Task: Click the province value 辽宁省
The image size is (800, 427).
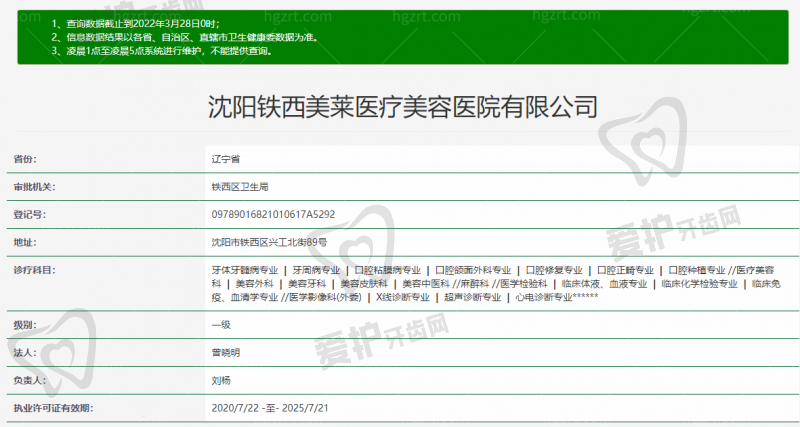Action: tap(226, 159)
